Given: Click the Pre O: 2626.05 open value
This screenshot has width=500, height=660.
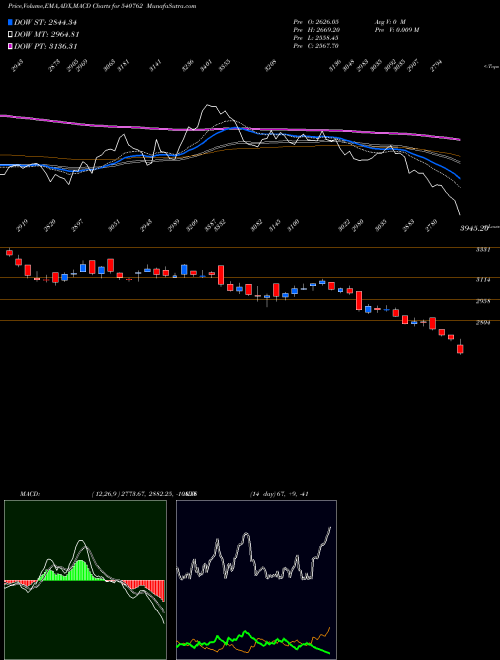Looking at the screenshot, I should [x=316, y=22].
